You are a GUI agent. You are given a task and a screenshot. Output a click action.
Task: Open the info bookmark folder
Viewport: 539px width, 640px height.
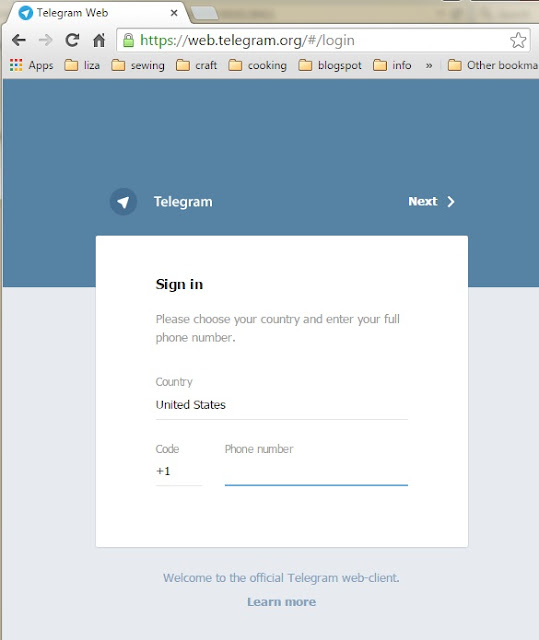[x=392, y=65]
